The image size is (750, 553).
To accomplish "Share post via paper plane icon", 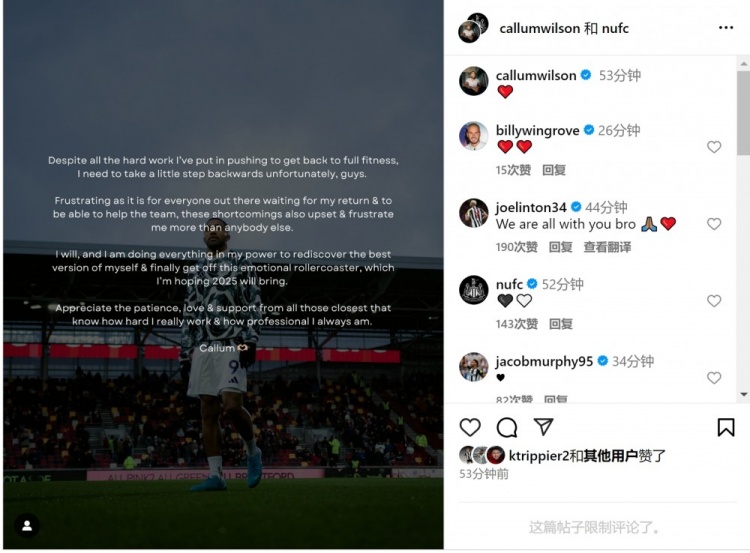I will 543,427.
